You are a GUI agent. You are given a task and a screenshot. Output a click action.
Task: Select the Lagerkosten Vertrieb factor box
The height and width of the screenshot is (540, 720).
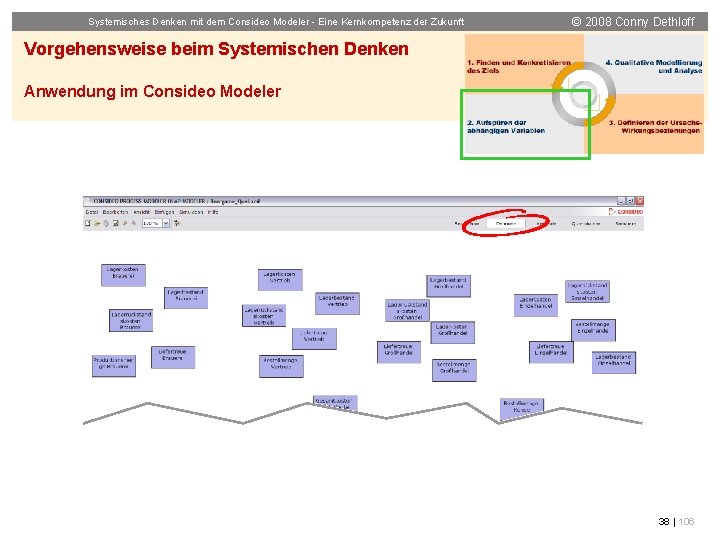[x=280, y=280]
